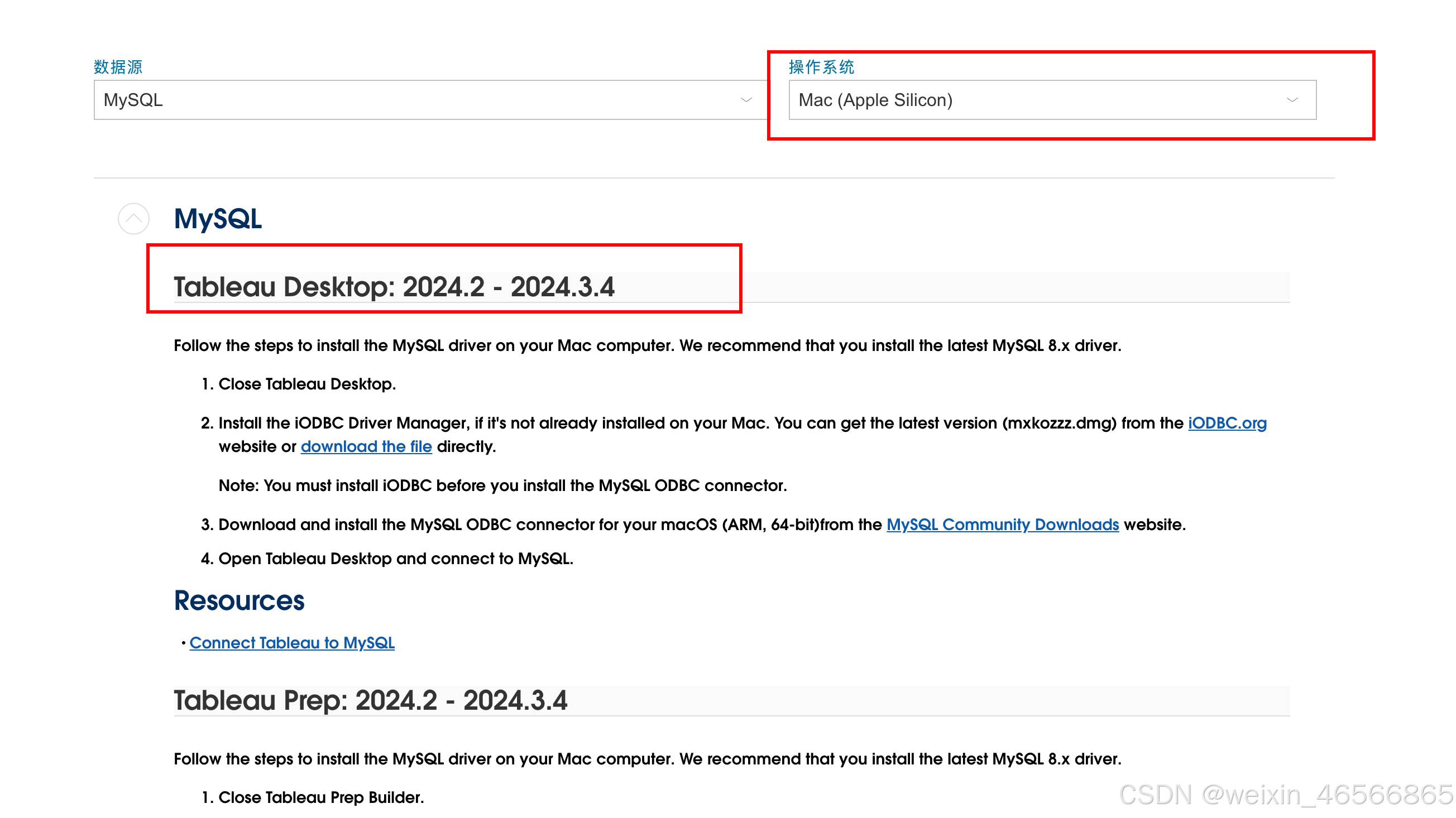This screenshot has width=1456, height=818.
Task: Click the CSDN watermark text
Action: [1286, 795]
